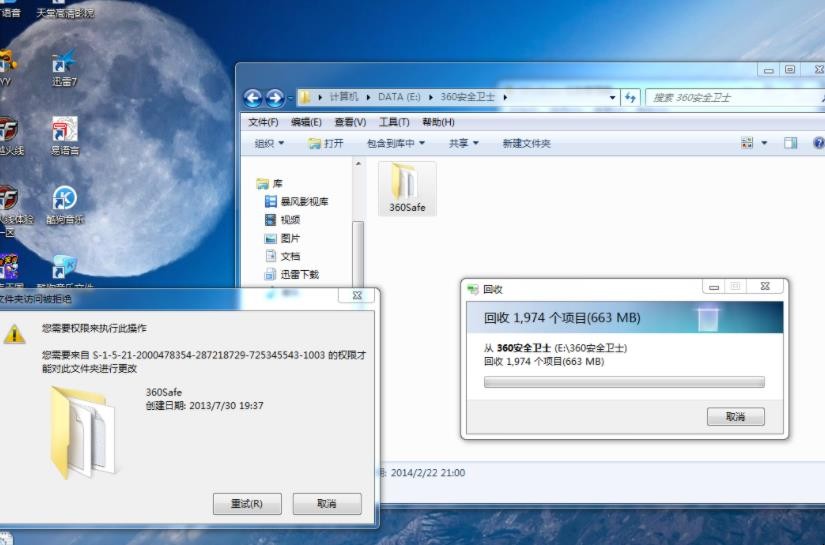Click 重试(R) in the access denied dialog

(x=247, y=503)
